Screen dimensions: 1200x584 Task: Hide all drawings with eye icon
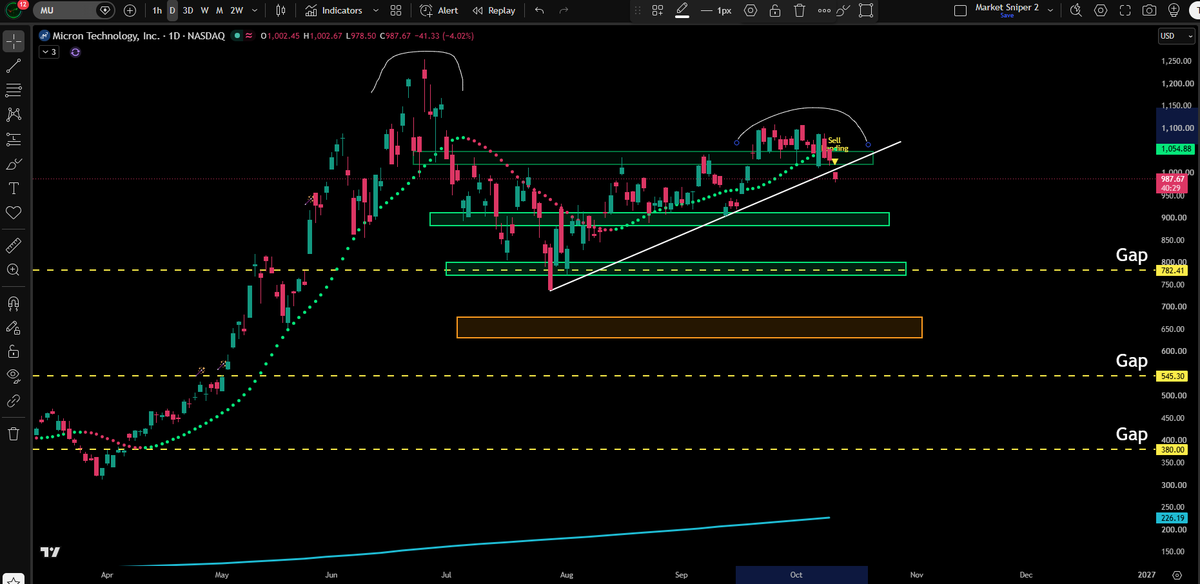14,375
